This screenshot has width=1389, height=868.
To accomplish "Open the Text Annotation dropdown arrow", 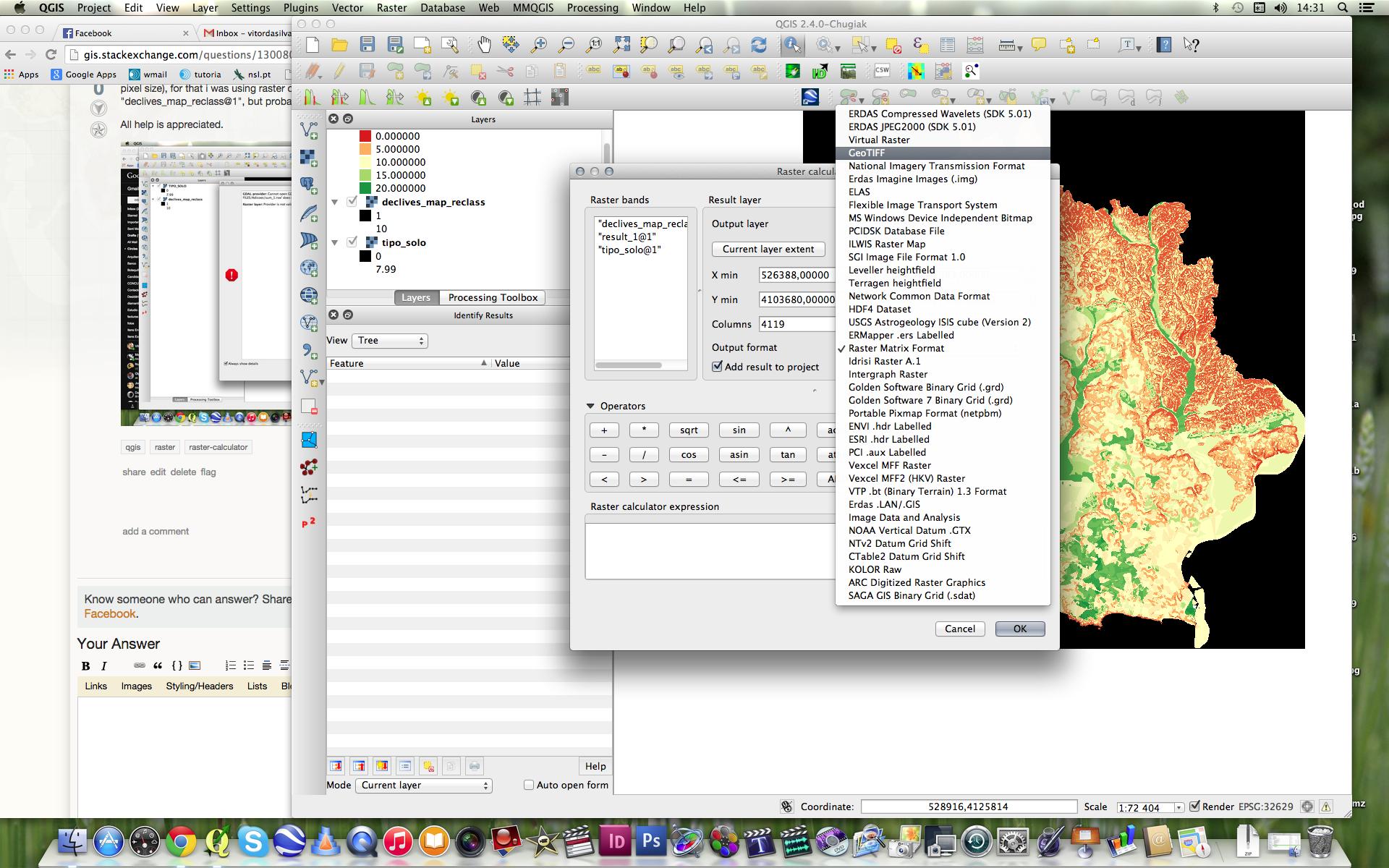I will pos(1139,48).
